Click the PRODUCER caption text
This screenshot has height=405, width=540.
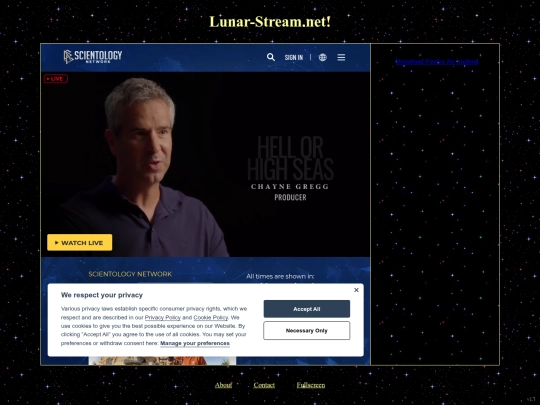[x=290, y=197]
